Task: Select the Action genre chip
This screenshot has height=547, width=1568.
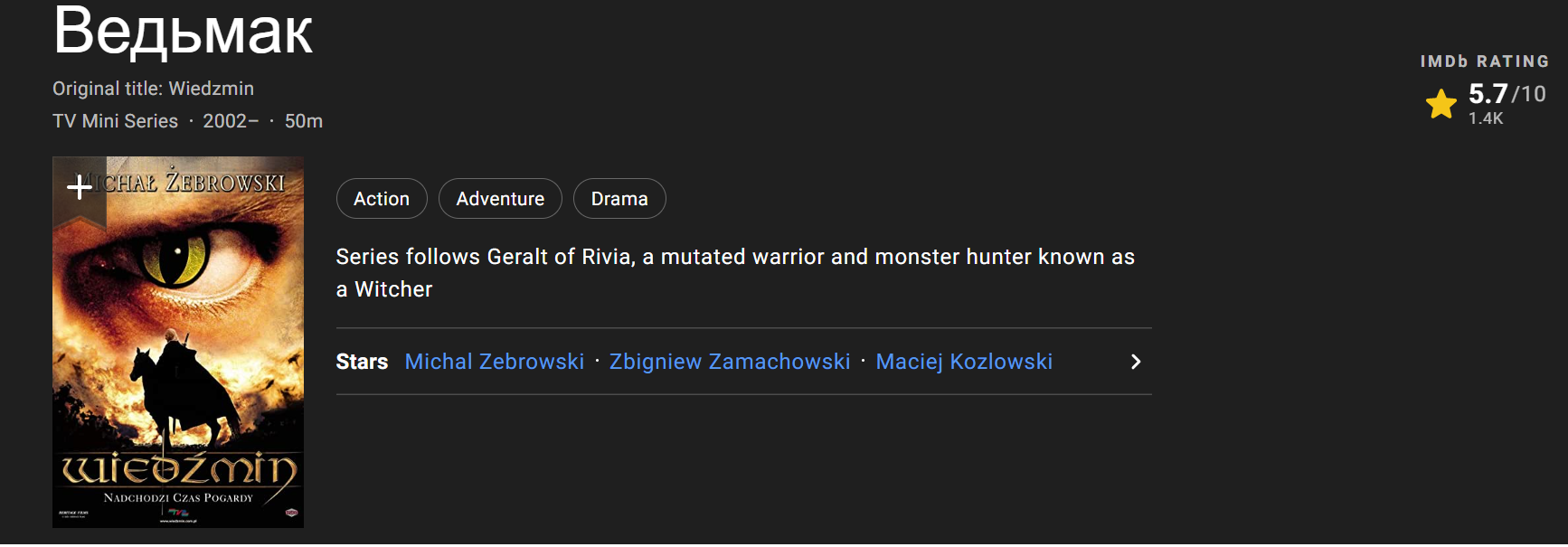Action: point(382,199)
